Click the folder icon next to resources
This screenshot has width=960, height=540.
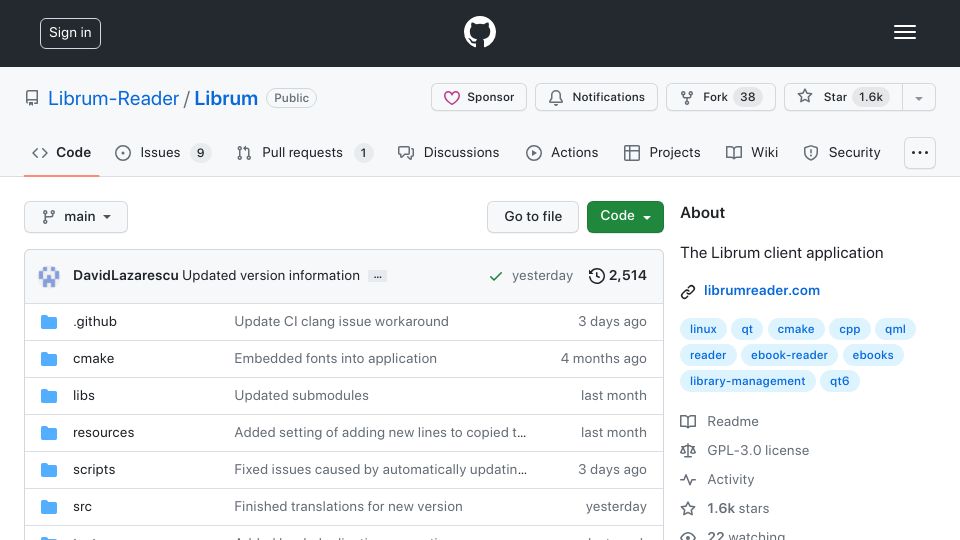(49, 433)
